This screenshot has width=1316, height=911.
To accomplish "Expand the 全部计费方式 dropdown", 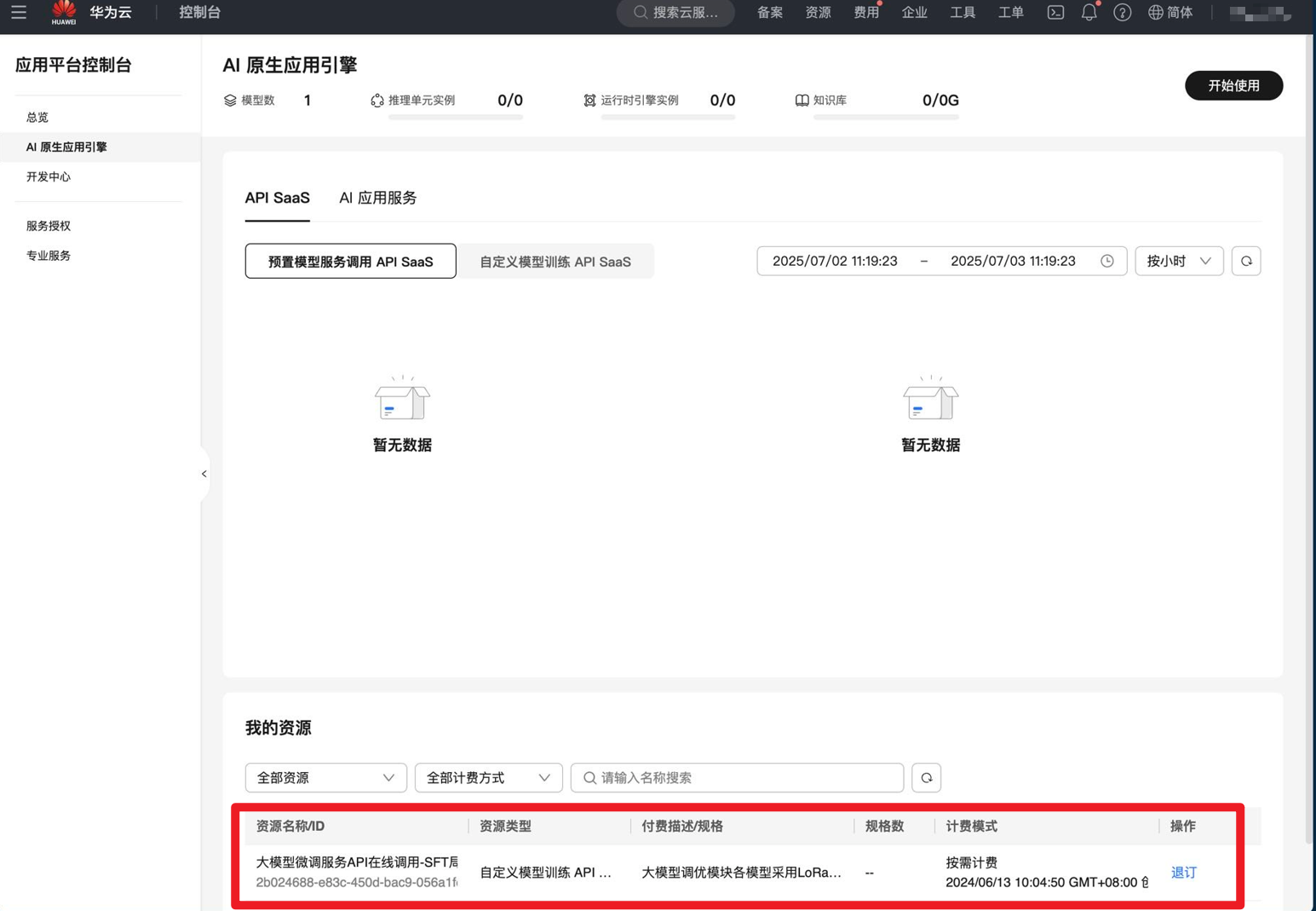I will click(488, 778).
